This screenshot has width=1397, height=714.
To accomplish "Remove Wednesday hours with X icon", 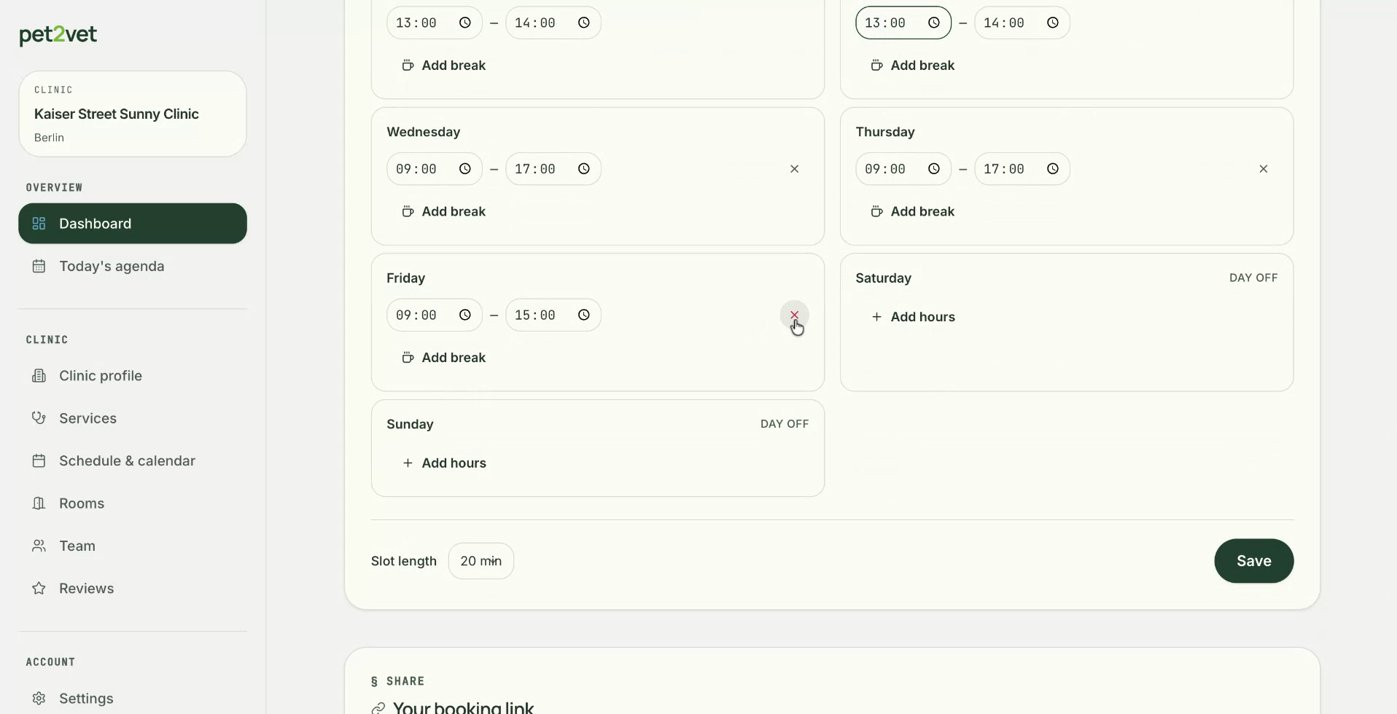I will (794, 169).
